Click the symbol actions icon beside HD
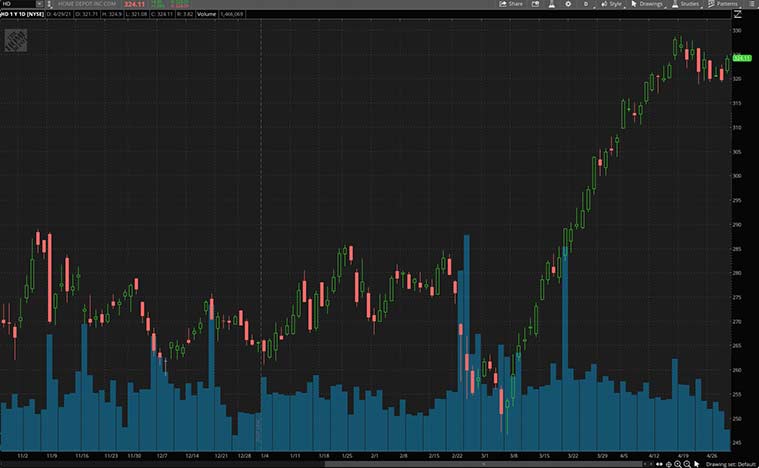759x468 pixels. [49, 4]
